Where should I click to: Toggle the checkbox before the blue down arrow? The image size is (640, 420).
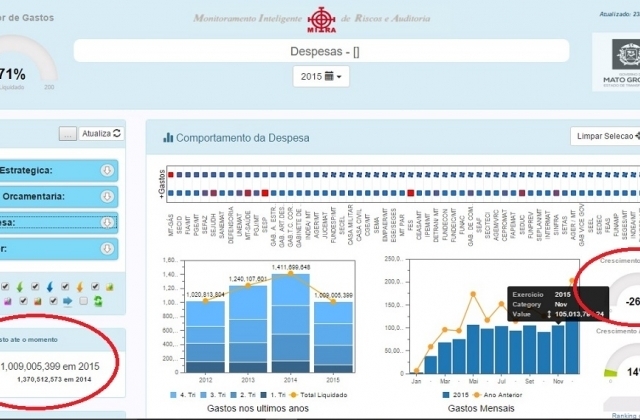tap(35, 287)
